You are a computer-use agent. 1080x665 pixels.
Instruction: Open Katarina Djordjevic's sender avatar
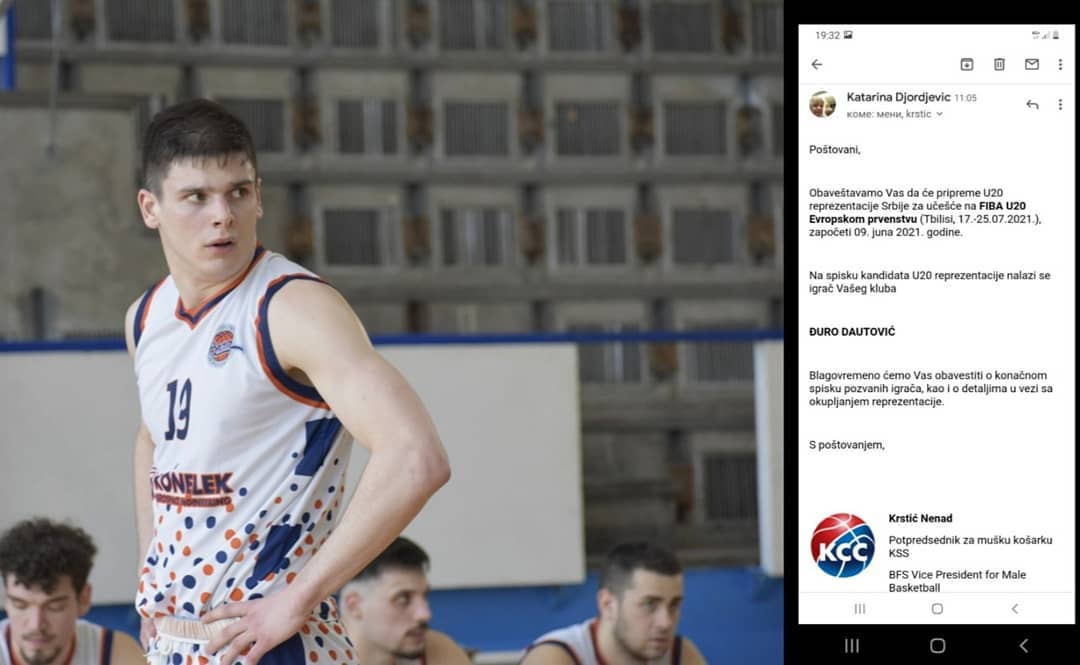click(822, 104)
